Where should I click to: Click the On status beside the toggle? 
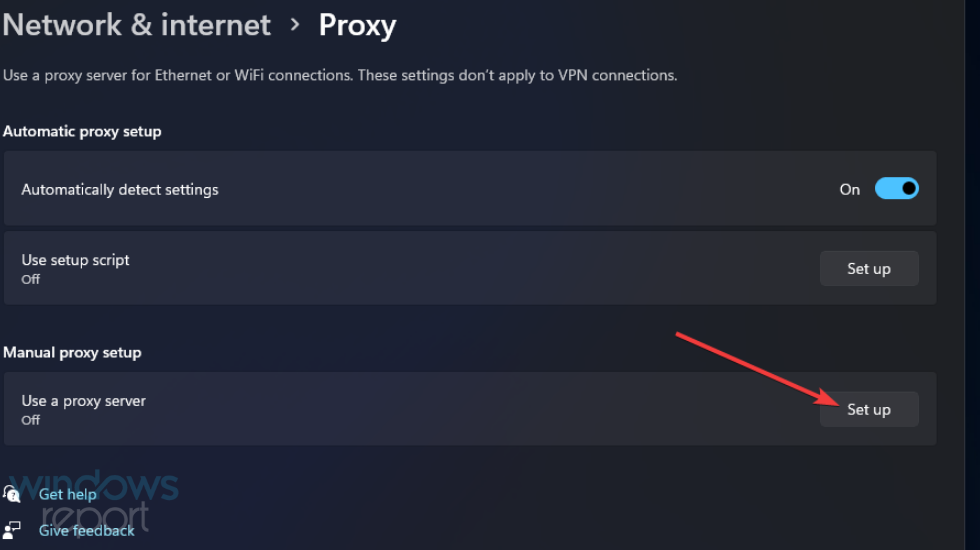[849, 189]
